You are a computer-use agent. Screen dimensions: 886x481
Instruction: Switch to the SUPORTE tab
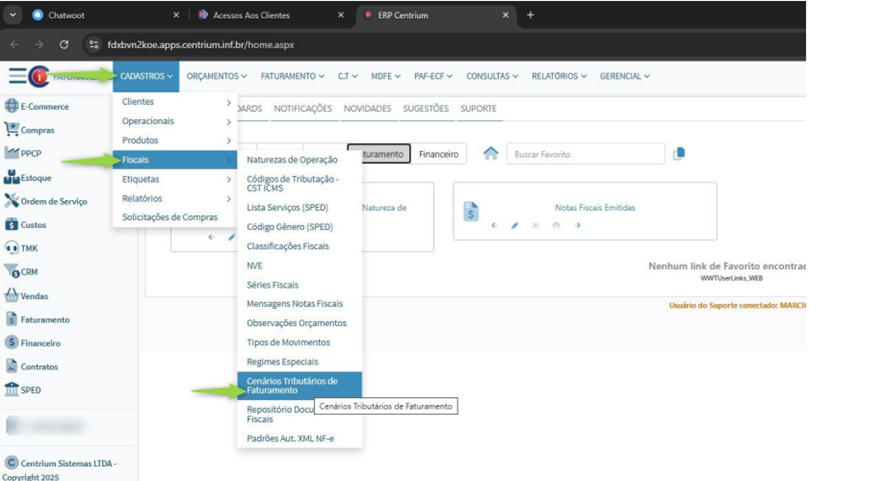pyautogui.click(x=478, y=108)
